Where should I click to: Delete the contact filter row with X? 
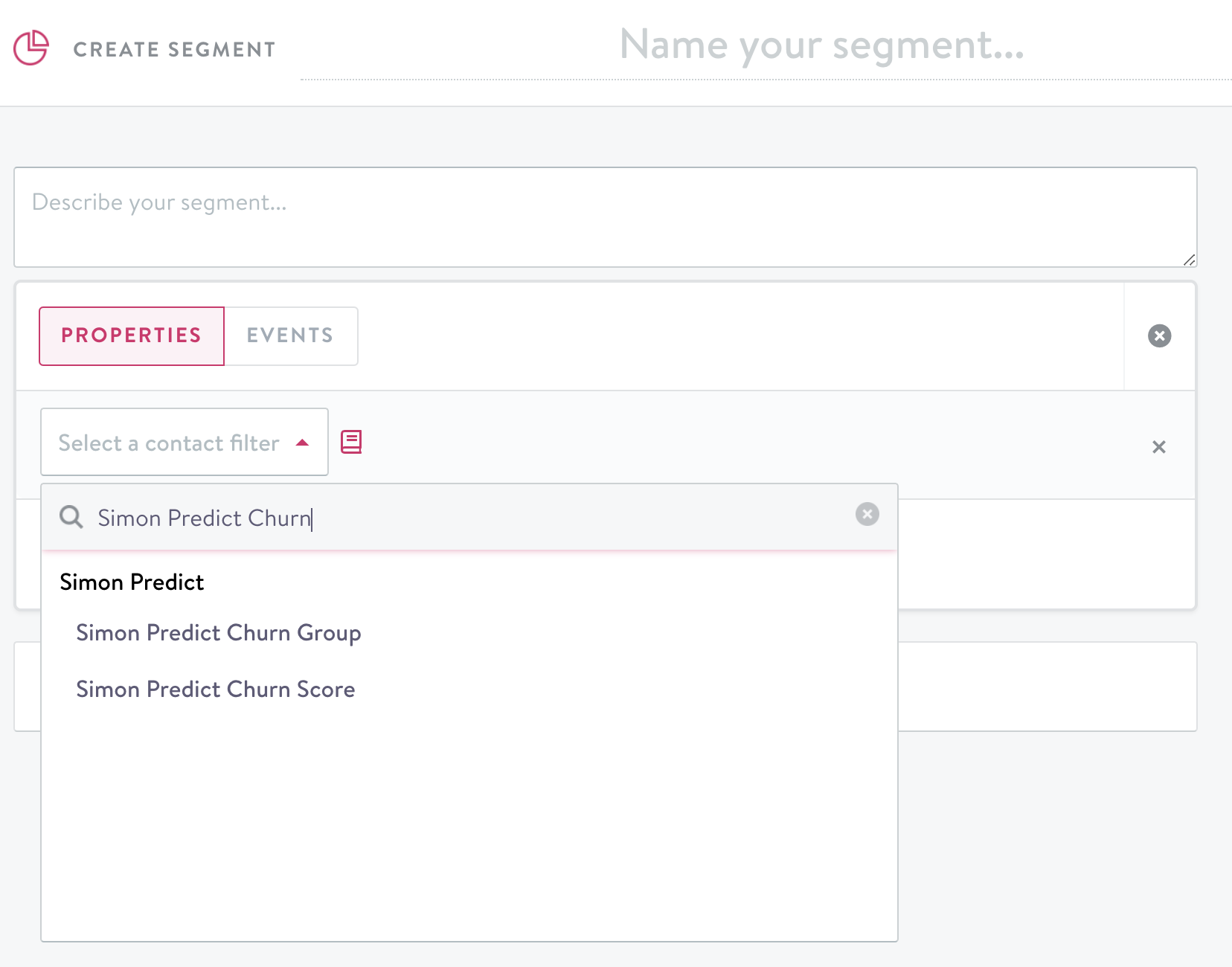[1158, 447]
